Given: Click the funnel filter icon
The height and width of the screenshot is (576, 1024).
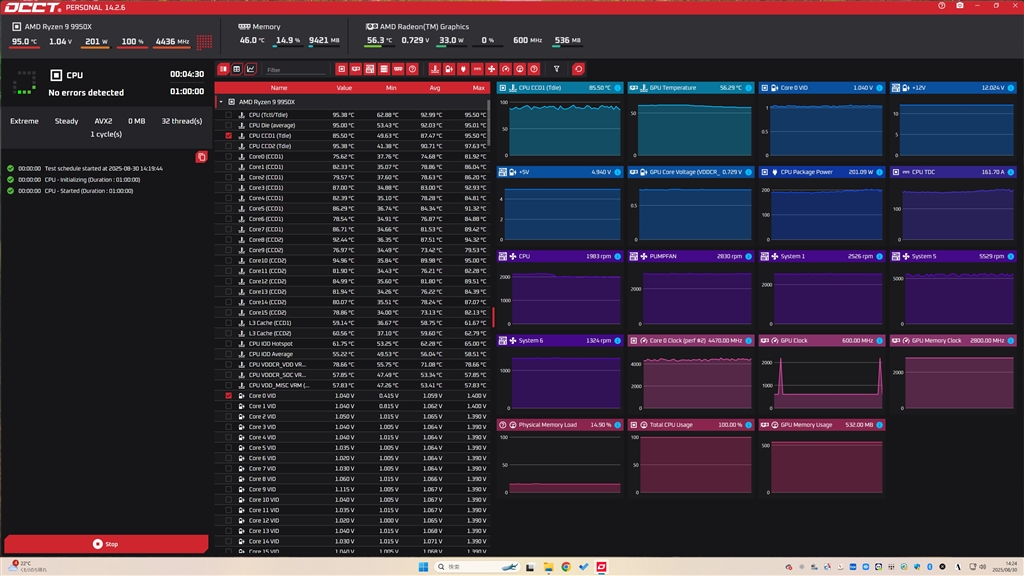Looking at the screenshot, I should [556, 69].
